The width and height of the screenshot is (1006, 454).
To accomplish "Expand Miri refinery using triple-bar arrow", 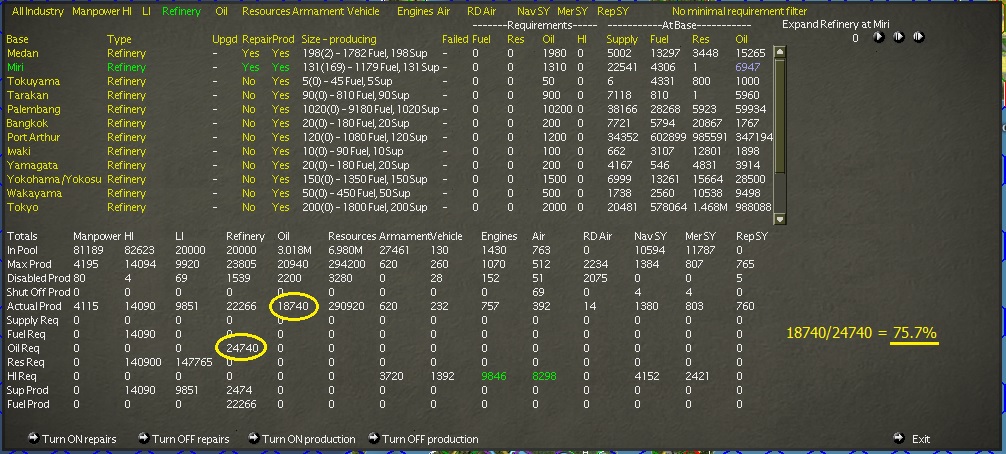I will (x=919, y=37).
